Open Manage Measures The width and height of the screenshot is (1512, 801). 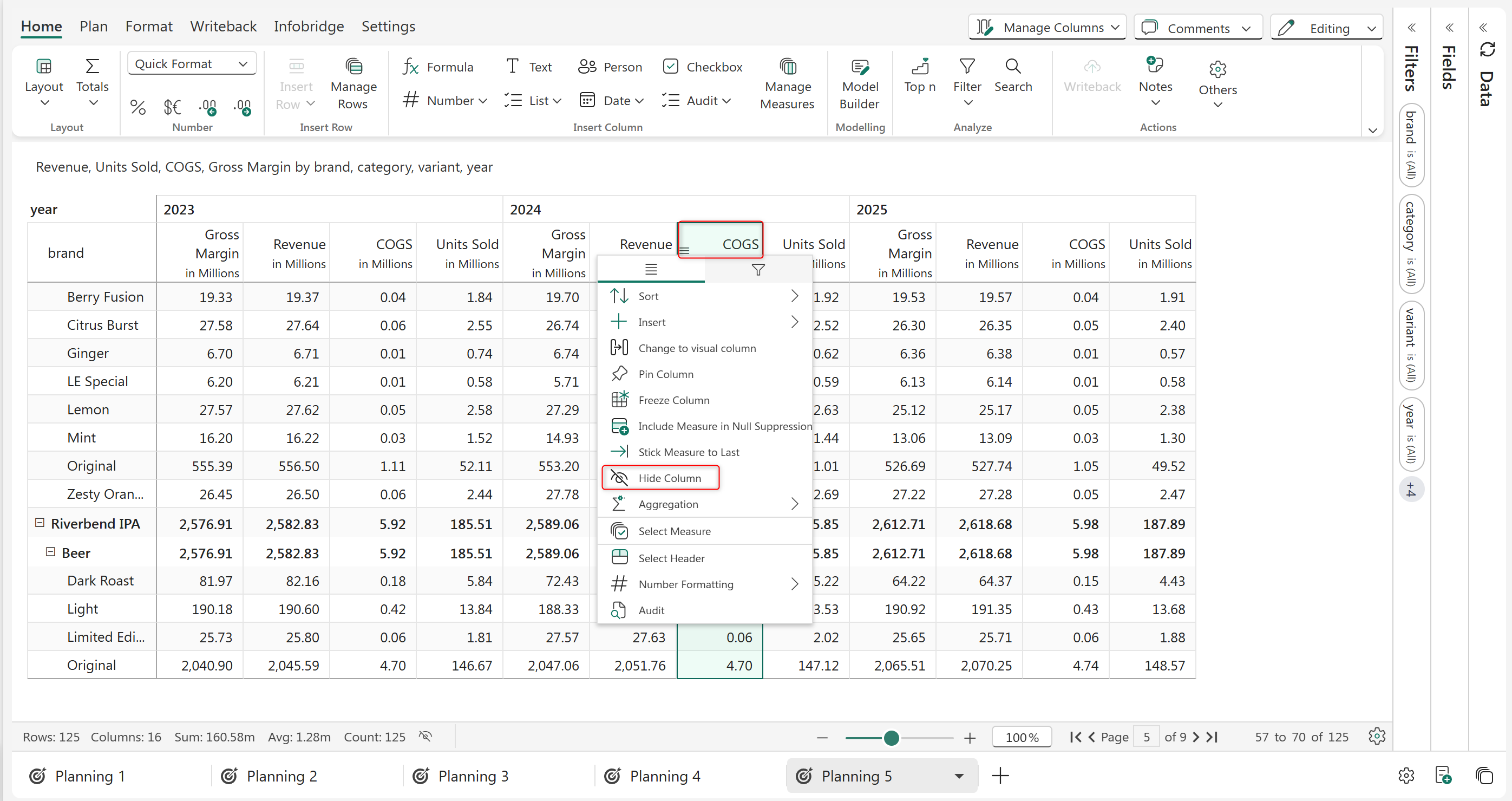click(x=787, y=85)
